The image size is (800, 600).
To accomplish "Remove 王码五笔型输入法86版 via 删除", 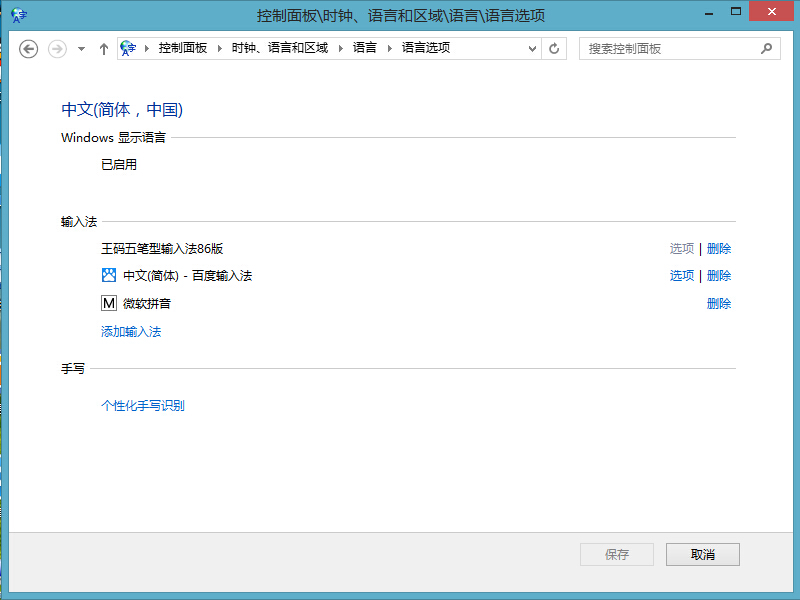I will click(719, 249).
